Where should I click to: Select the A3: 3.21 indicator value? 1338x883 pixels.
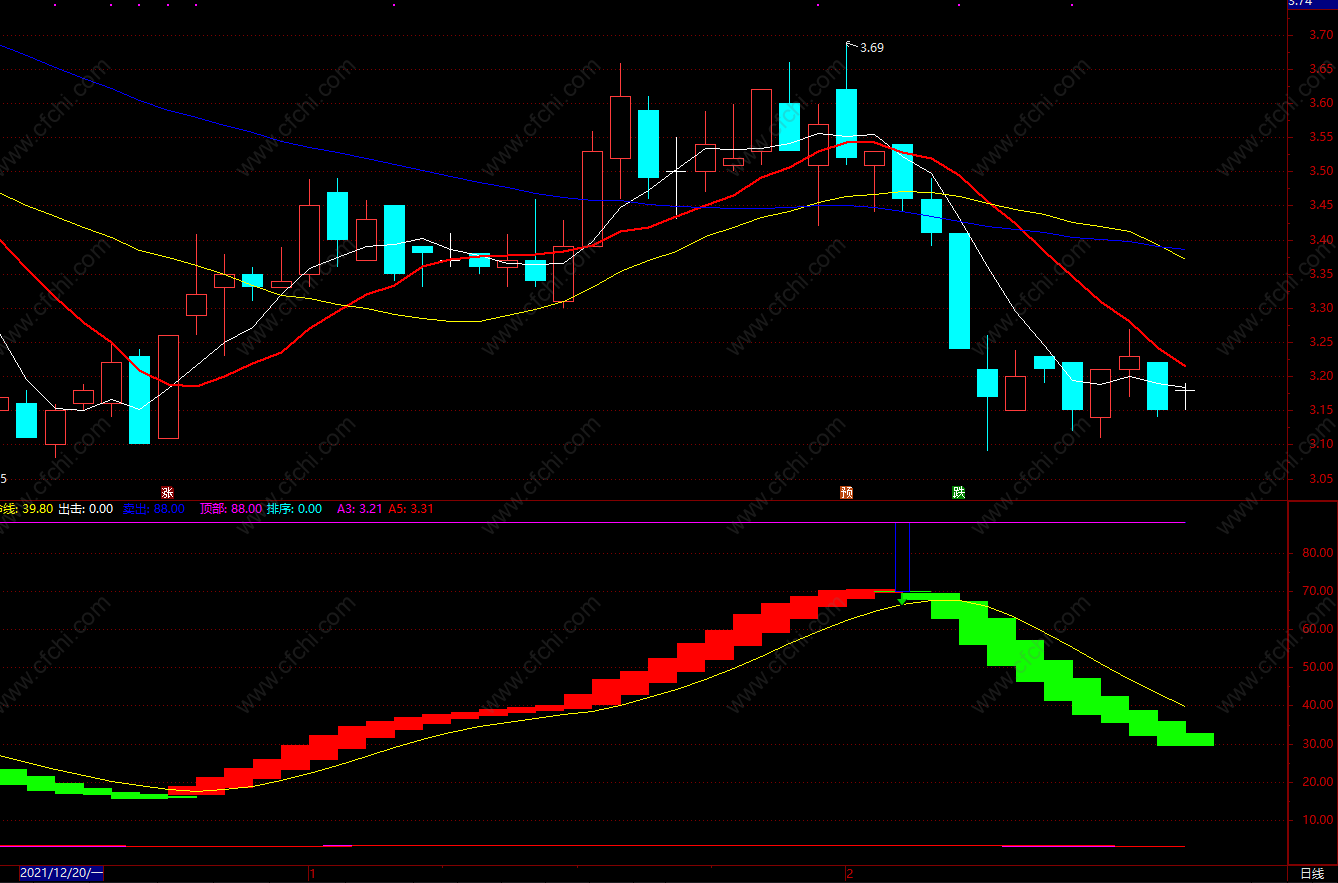(360, 509)
